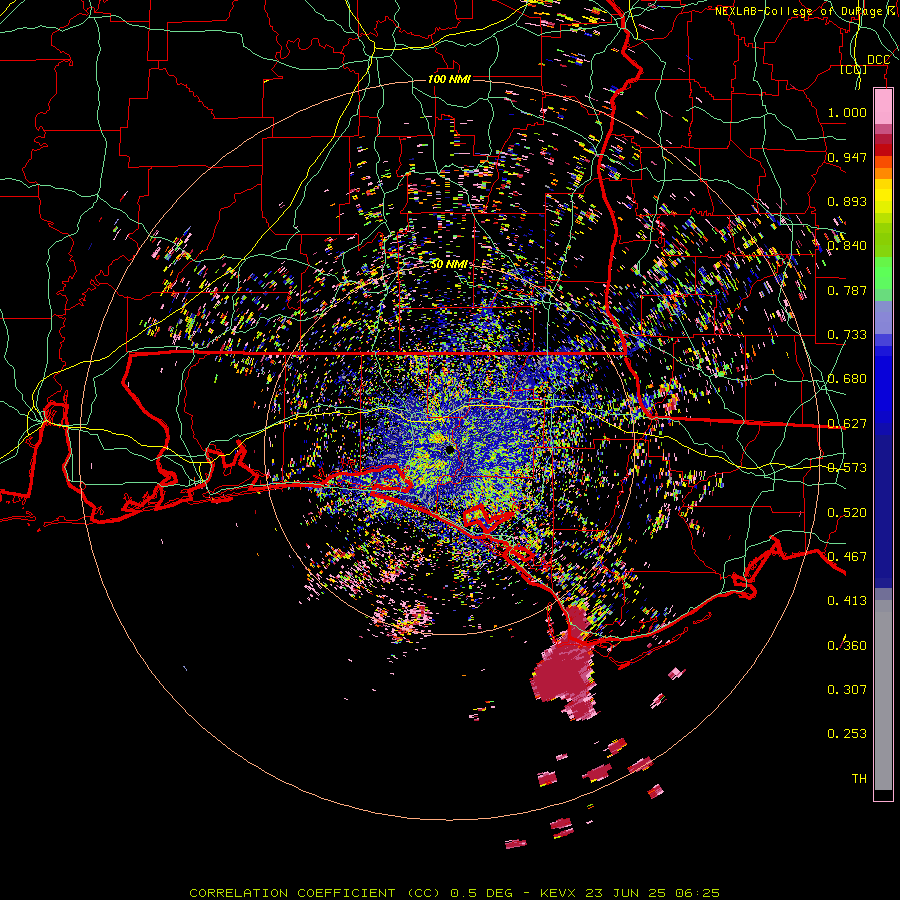Select the 0.467 legend value

[x=847, y=557]
